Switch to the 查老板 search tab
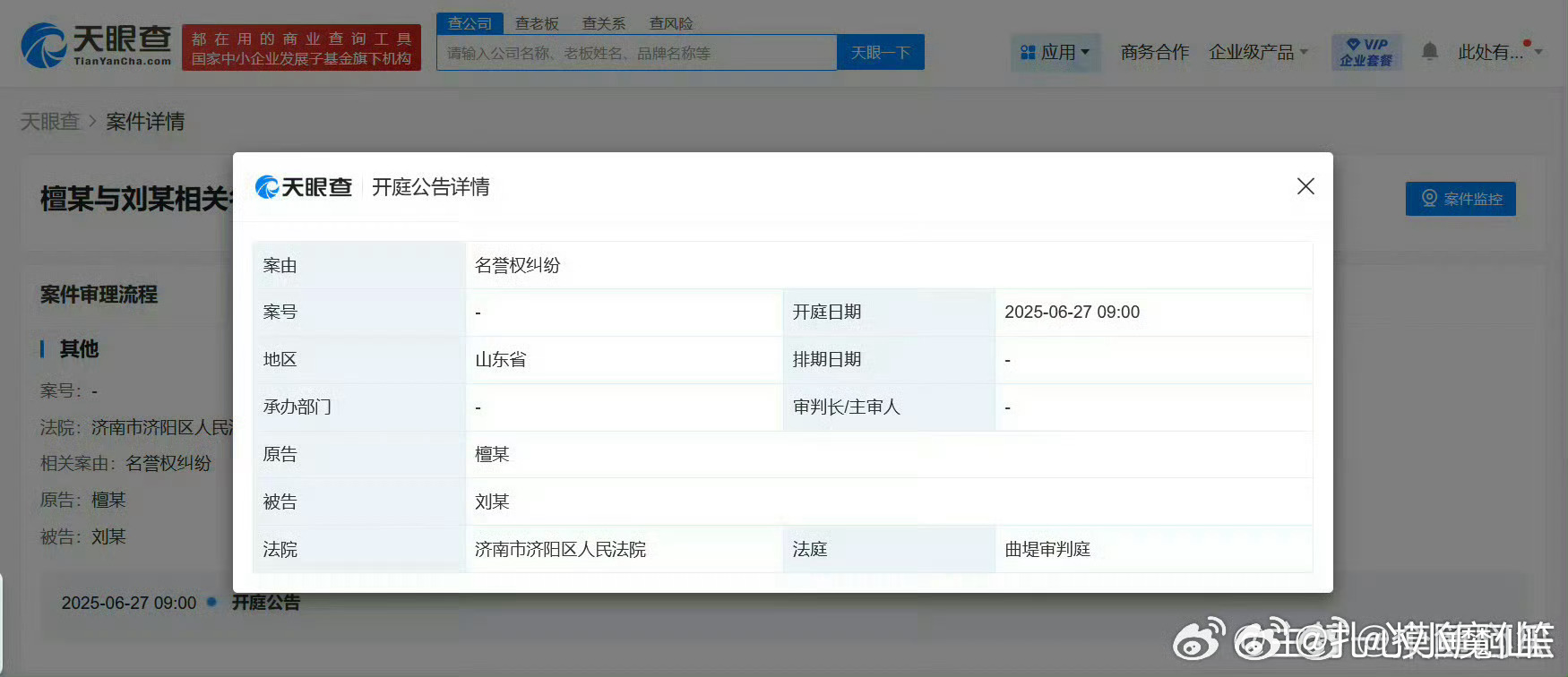Viewport: 1568px width, 677px height. [537, 23]
